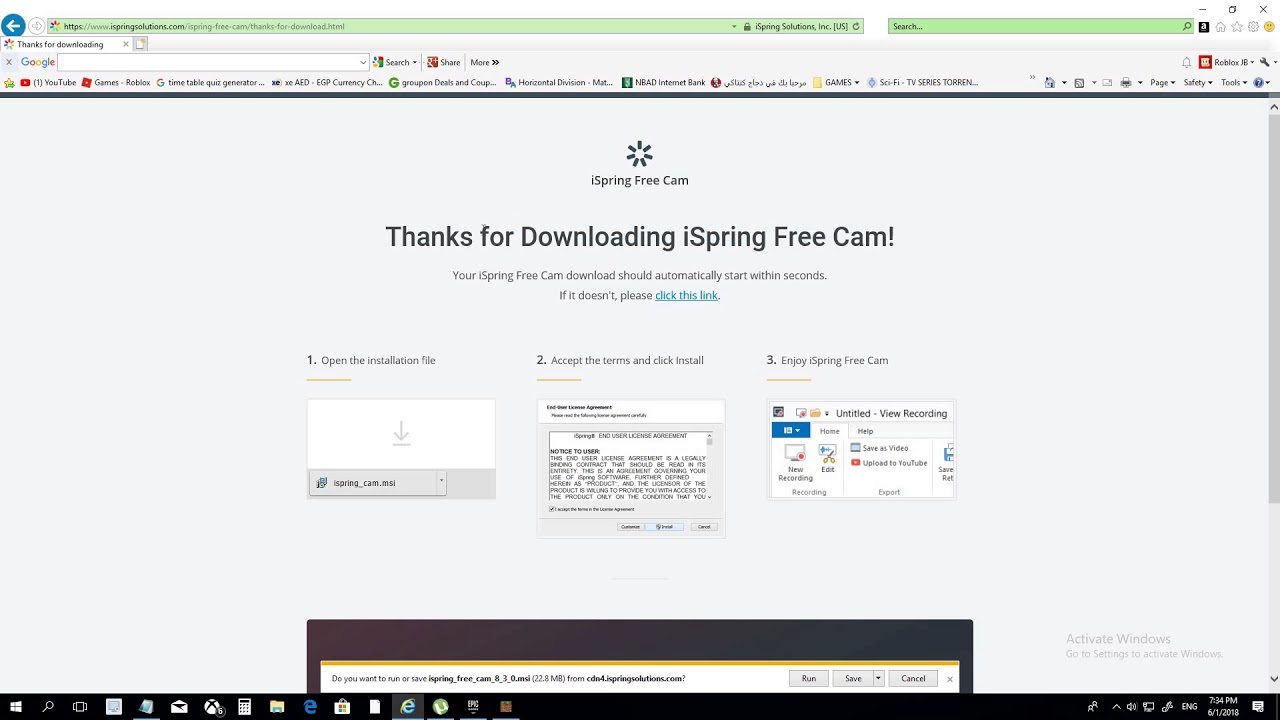This screenshot has height=720, width=1280.
Task: Open the Mail app on the taskbar
Action: (179, 707)
